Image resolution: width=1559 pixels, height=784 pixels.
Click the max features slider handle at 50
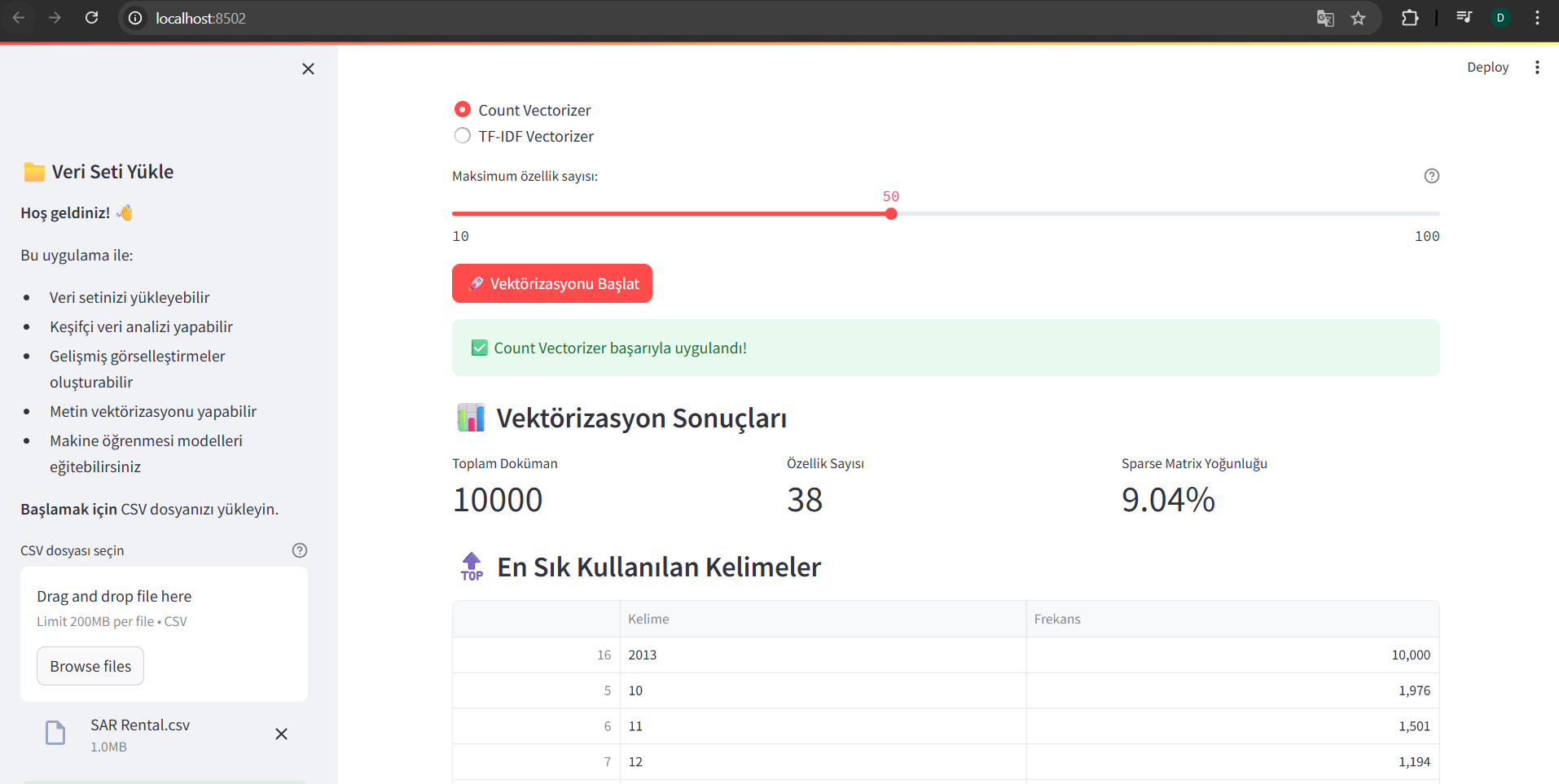click(891, 213)
